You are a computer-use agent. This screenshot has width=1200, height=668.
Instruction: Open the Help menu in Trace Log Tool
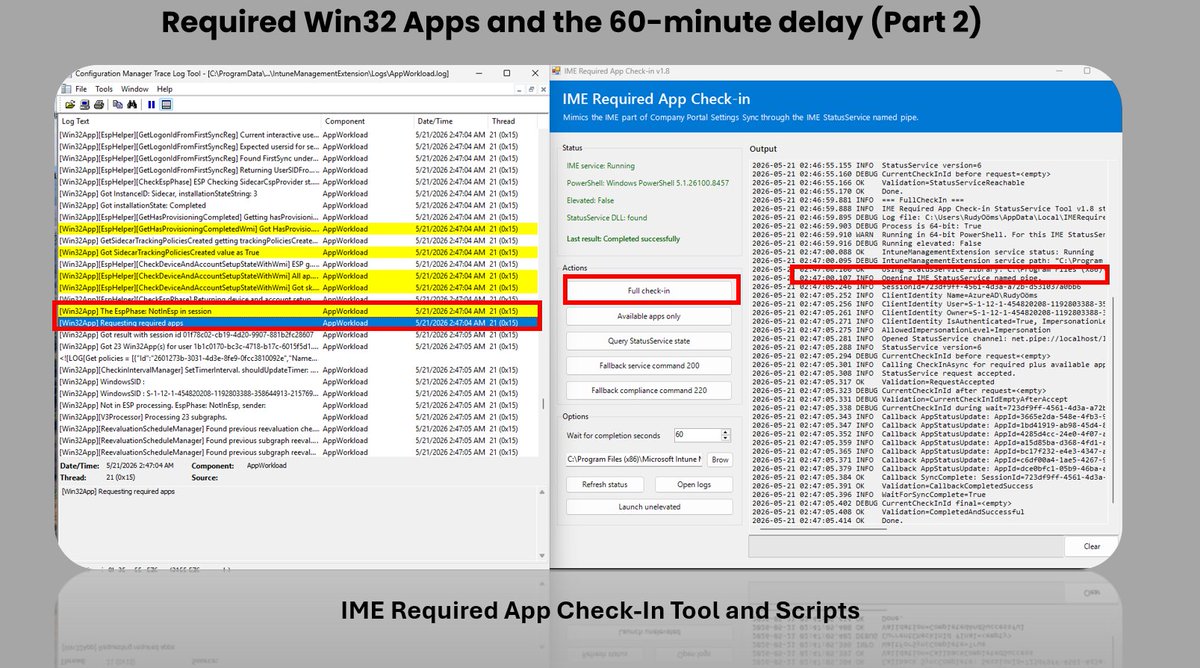(164, 89)
